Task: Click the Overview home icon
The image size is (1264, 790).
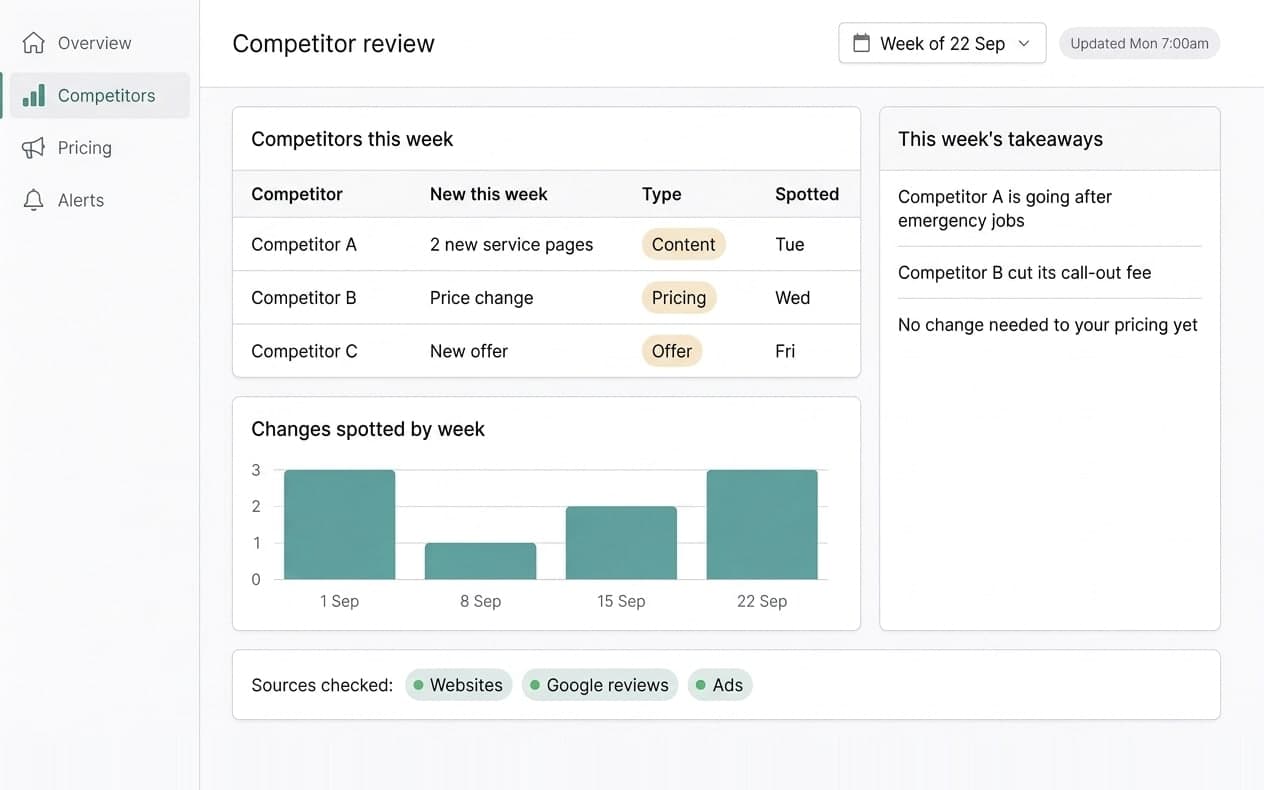Action: click(34, 43)
